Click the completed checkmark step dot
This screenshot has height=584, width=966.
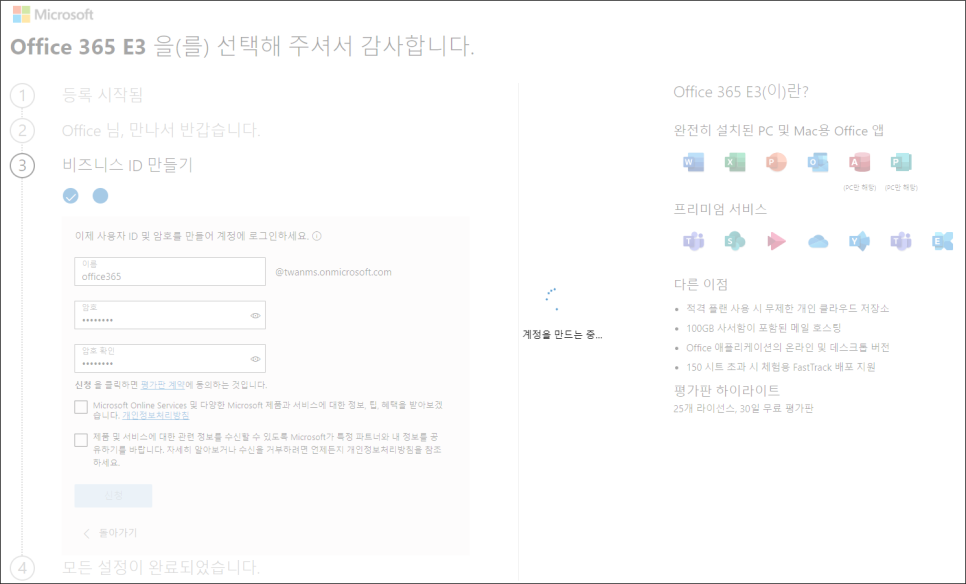click(71, 196)
